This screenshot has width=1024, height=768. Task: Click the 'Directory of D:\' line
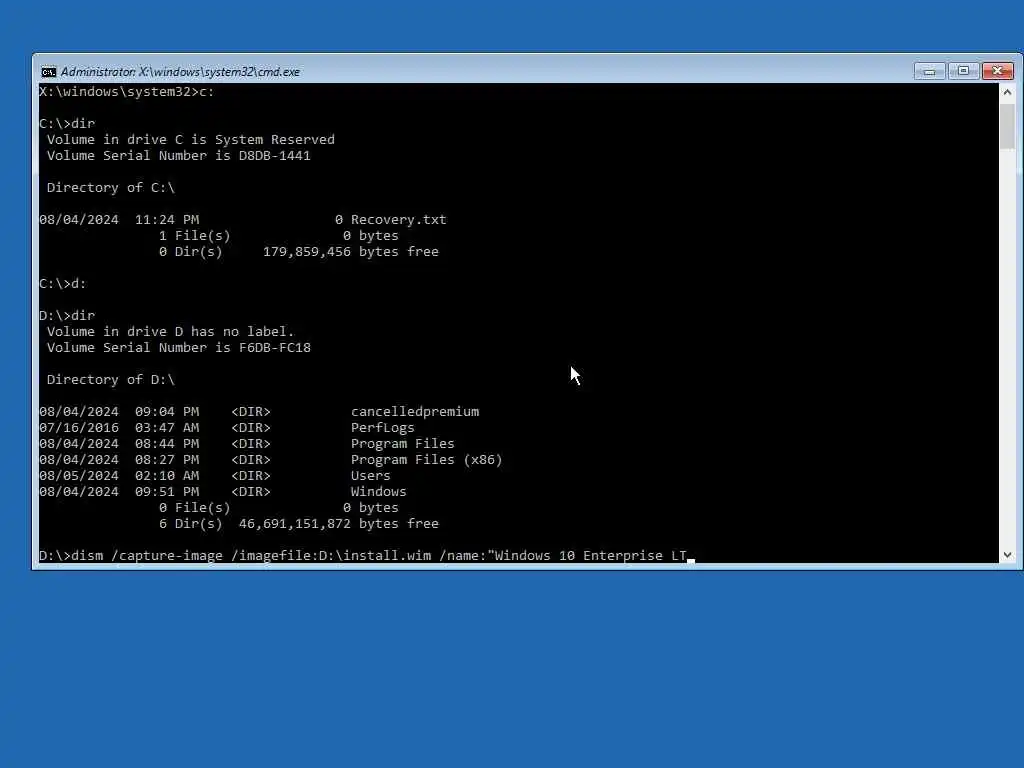110,379
